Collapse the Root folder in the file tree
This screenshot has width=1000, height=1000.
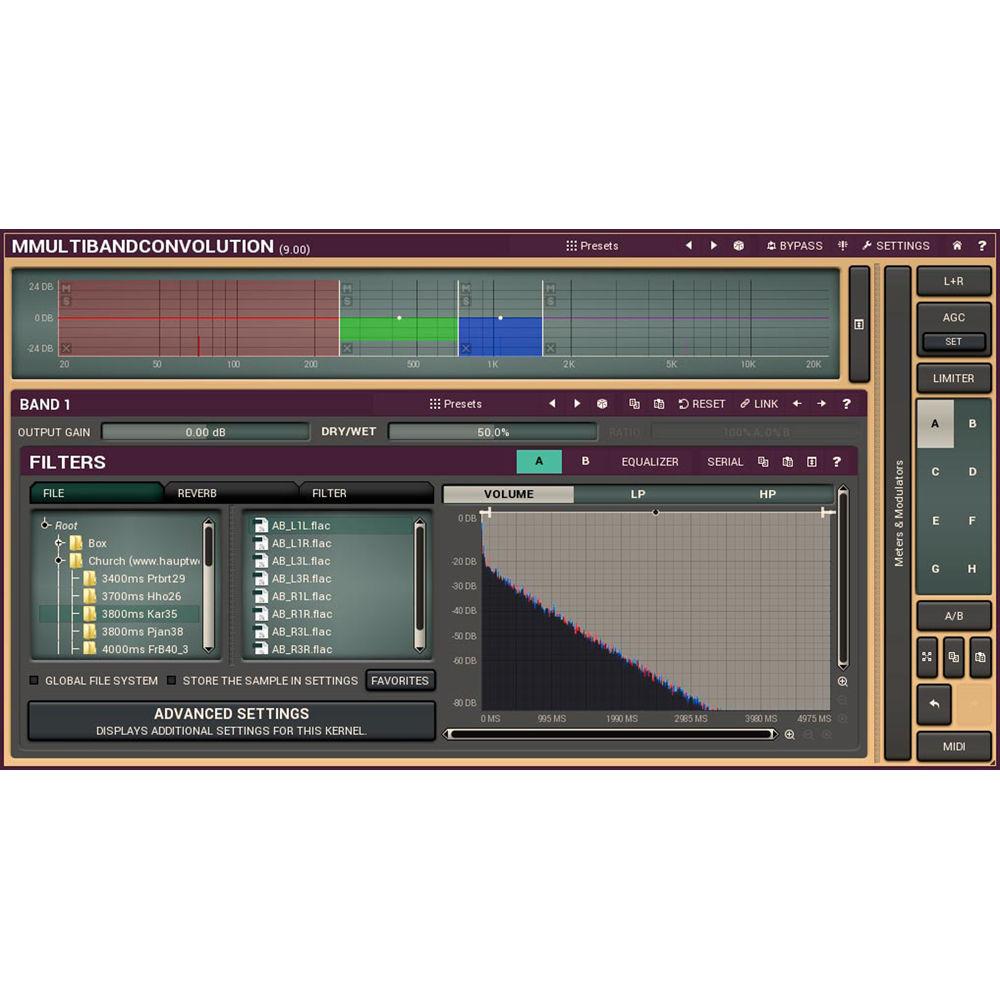(45, 525)
